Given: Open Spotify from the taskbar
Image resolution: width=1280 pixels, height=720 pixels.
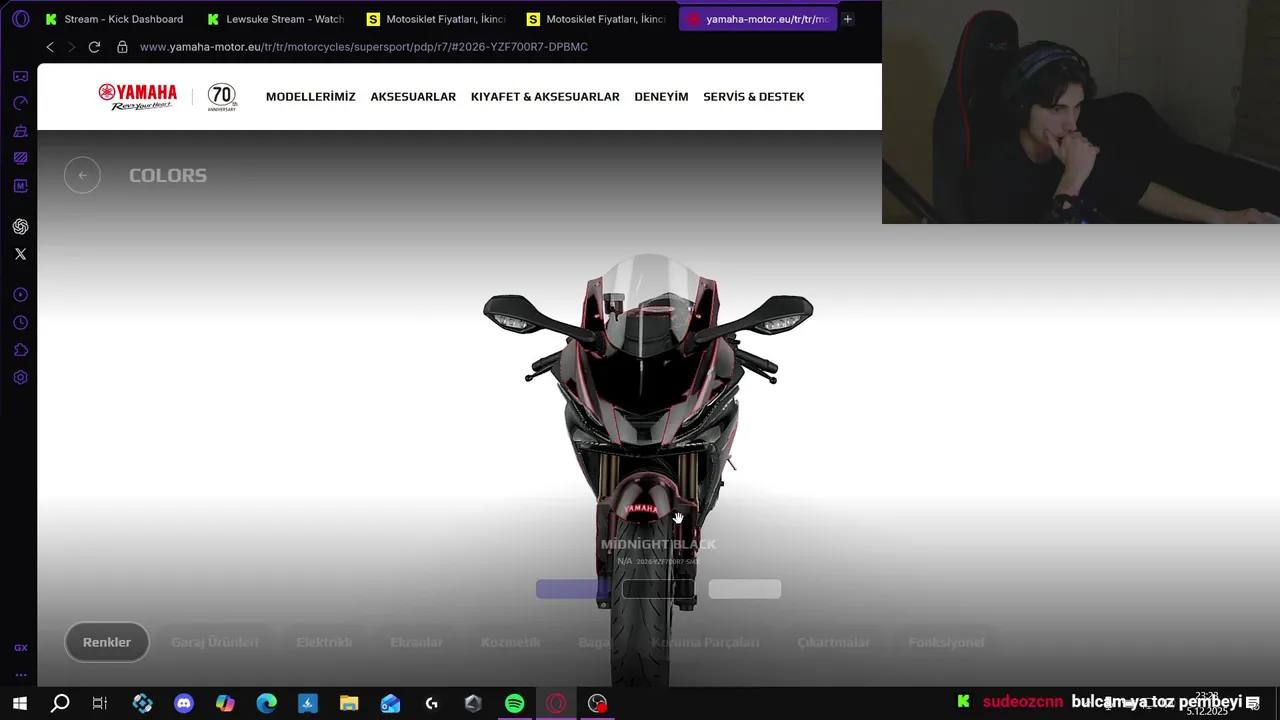Looking at the screenshot, I should click(514, 703).
